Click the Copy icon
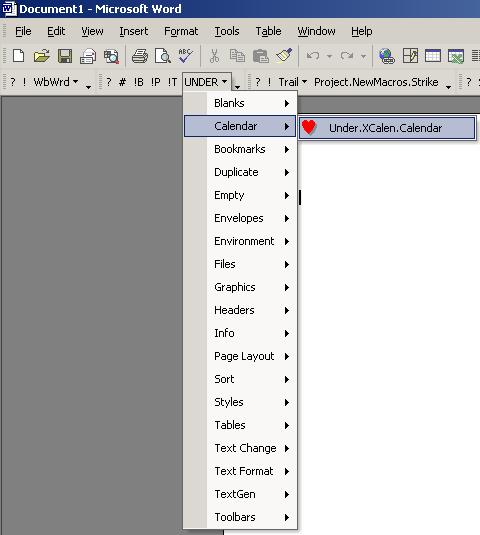 [x=237, y=56]
